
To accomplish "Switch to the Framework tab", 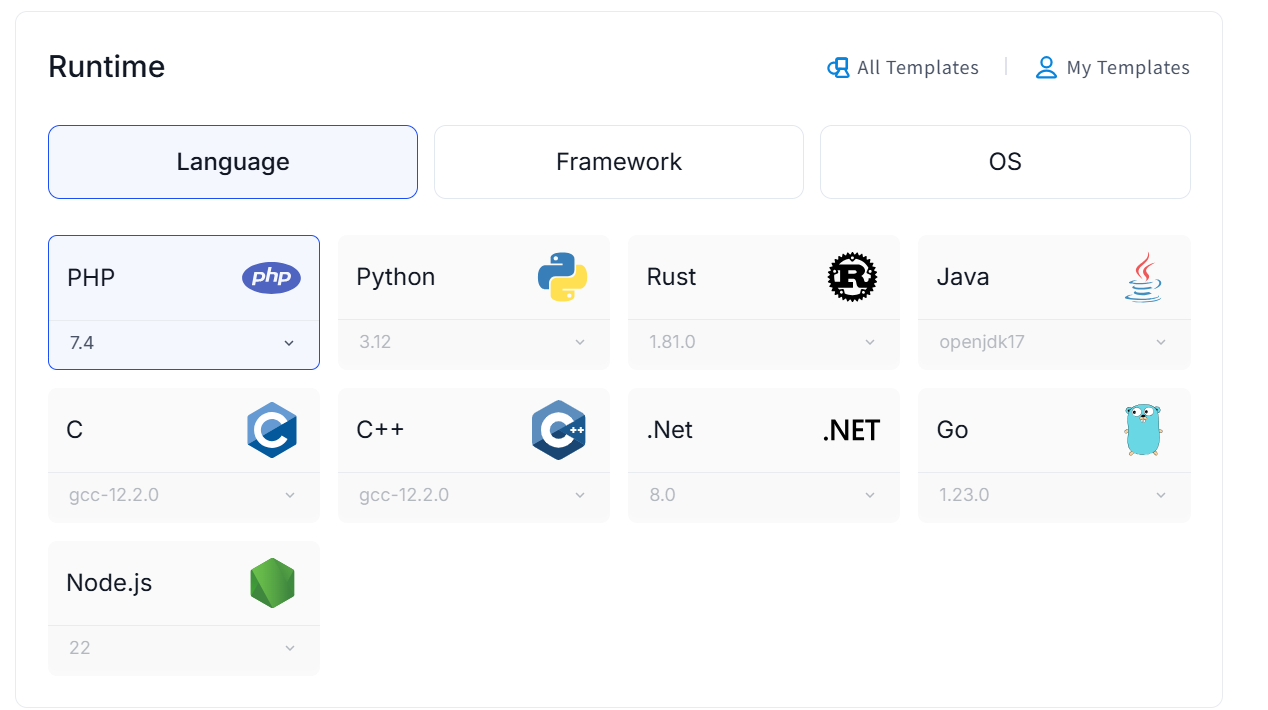I will (x=619, y=162).
